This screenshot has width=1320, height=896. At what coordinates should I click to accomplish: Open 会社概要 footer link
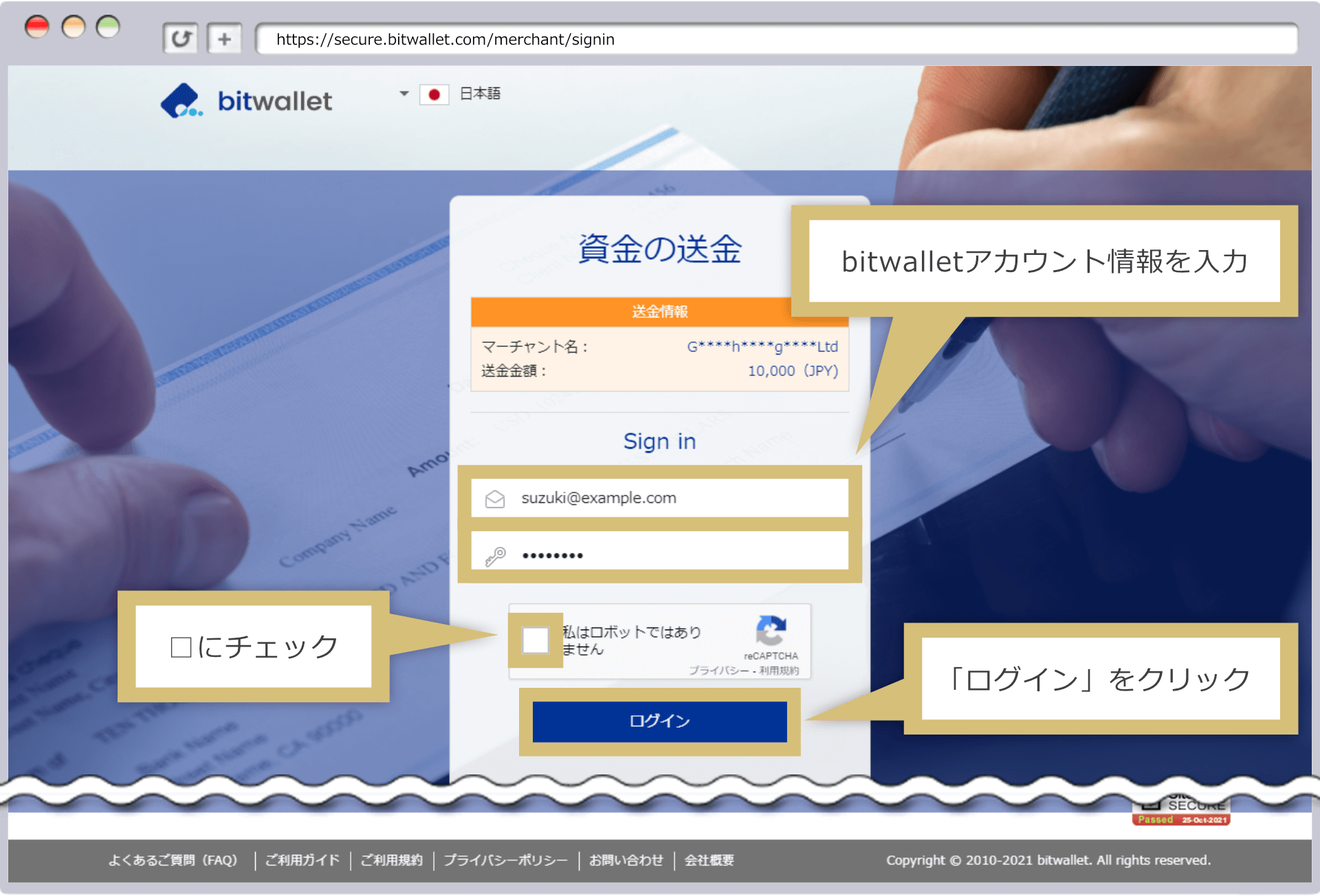coord(709,860)
